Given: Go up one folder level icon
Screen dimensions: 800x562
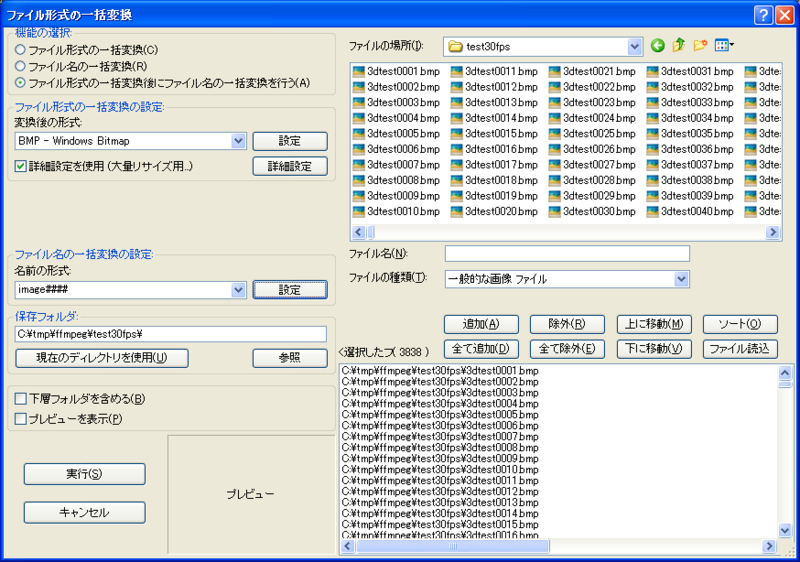Looking at the screenshot, I should coord(679,46).
